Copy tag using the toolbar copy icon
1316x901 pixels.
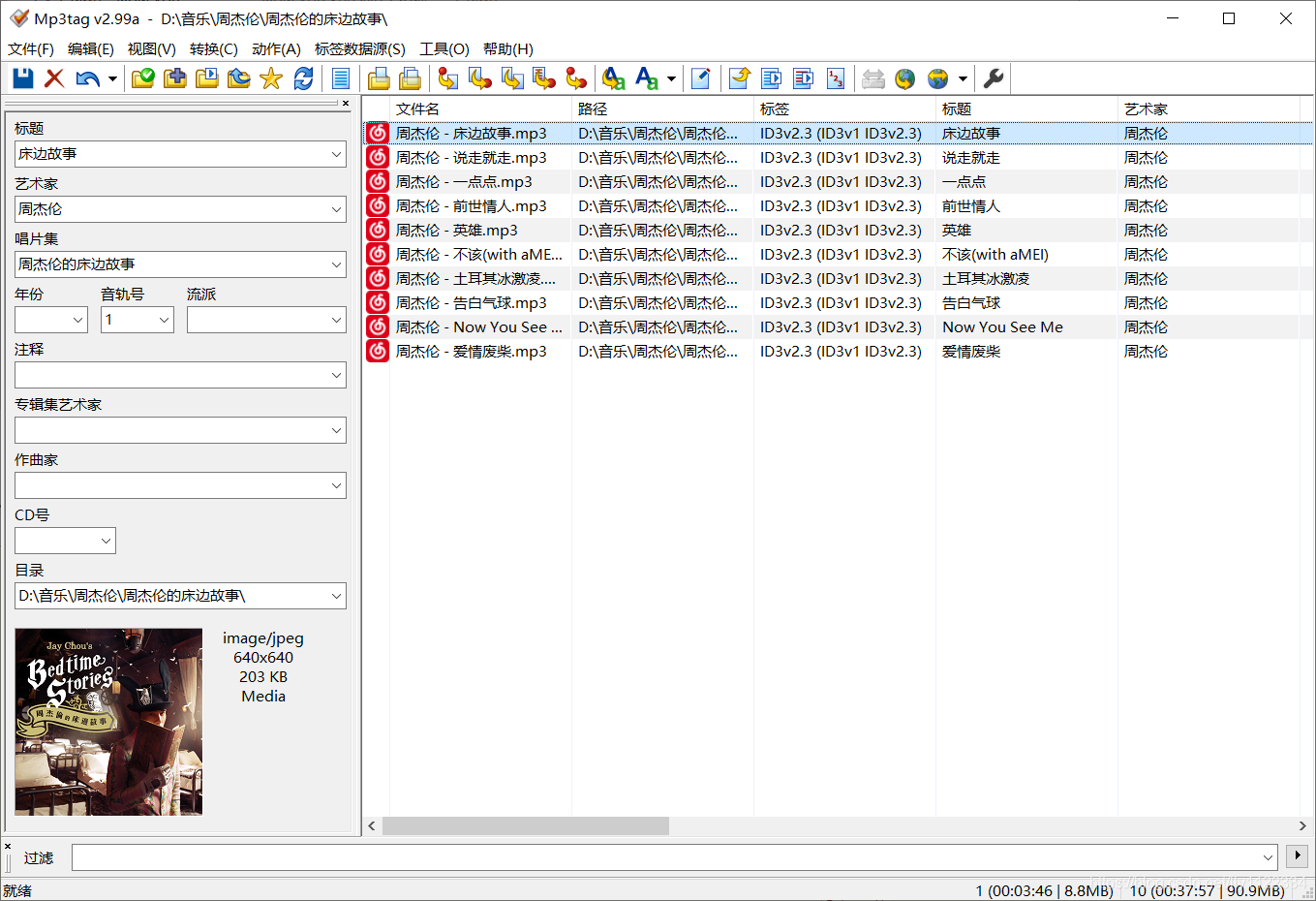pos(378,78)
